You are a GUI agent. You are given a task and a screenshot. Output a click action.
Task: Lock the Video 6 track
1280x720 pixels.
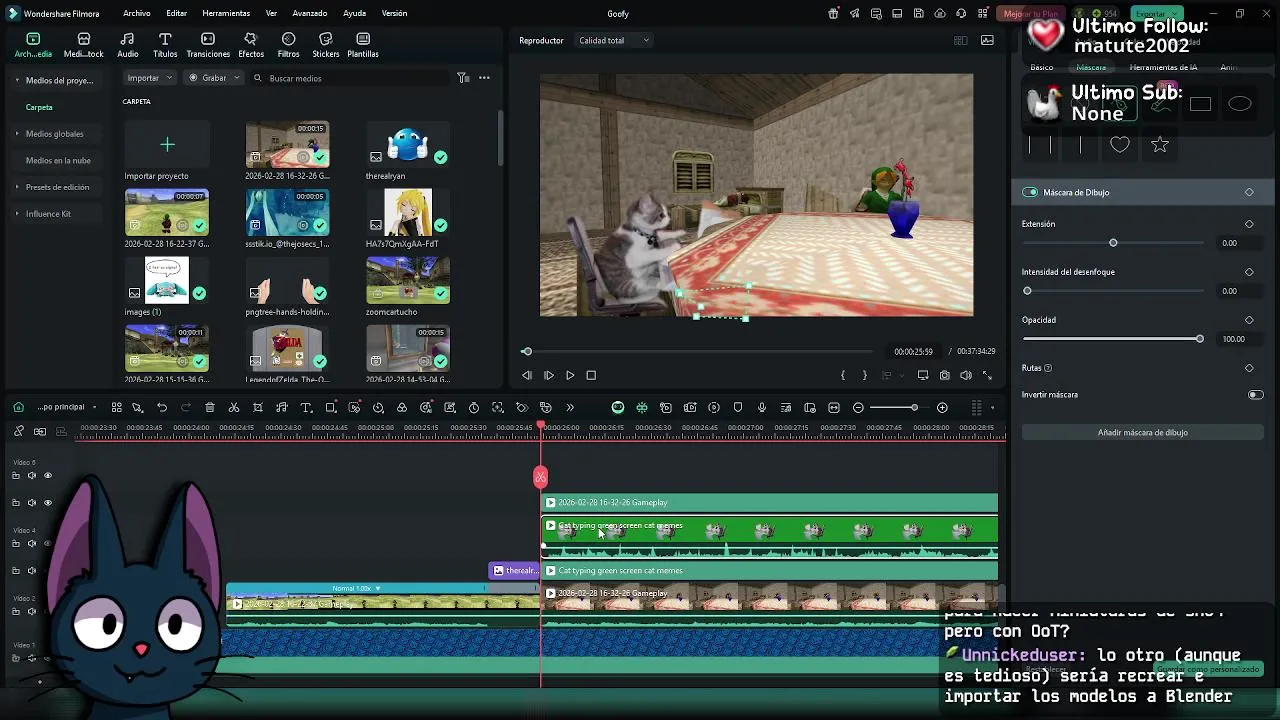pos(15,475)
